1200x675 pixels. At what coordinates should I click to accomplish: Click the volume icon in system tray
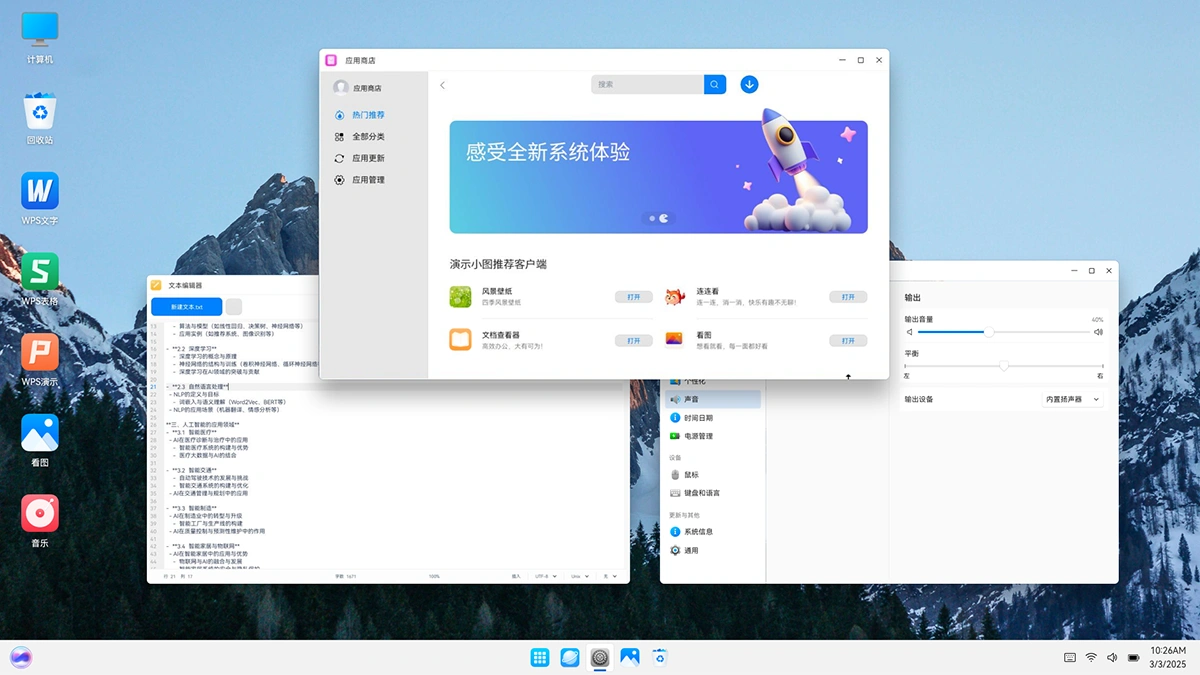coord(1112,657)
